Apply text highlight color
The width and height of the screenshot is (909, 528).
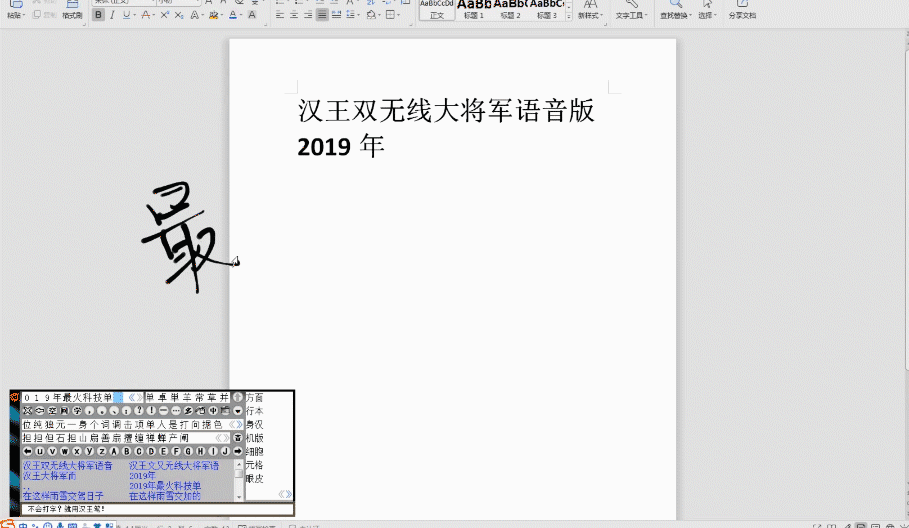213,15
